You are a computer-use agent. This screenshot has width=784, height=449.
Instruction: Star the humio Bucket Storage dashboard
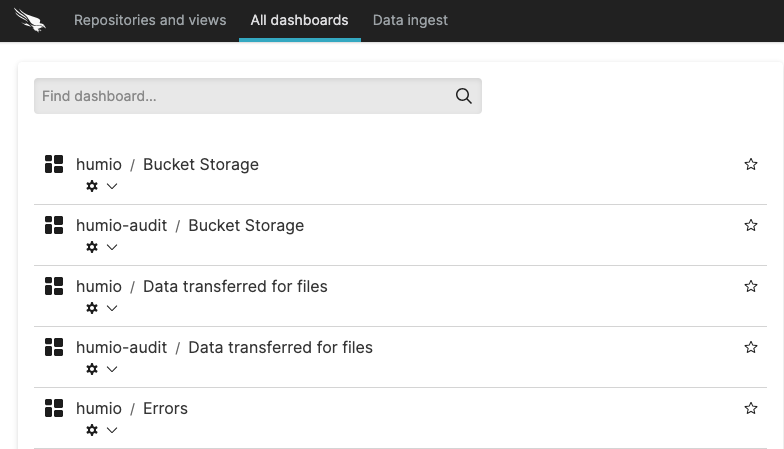[751, 164]
